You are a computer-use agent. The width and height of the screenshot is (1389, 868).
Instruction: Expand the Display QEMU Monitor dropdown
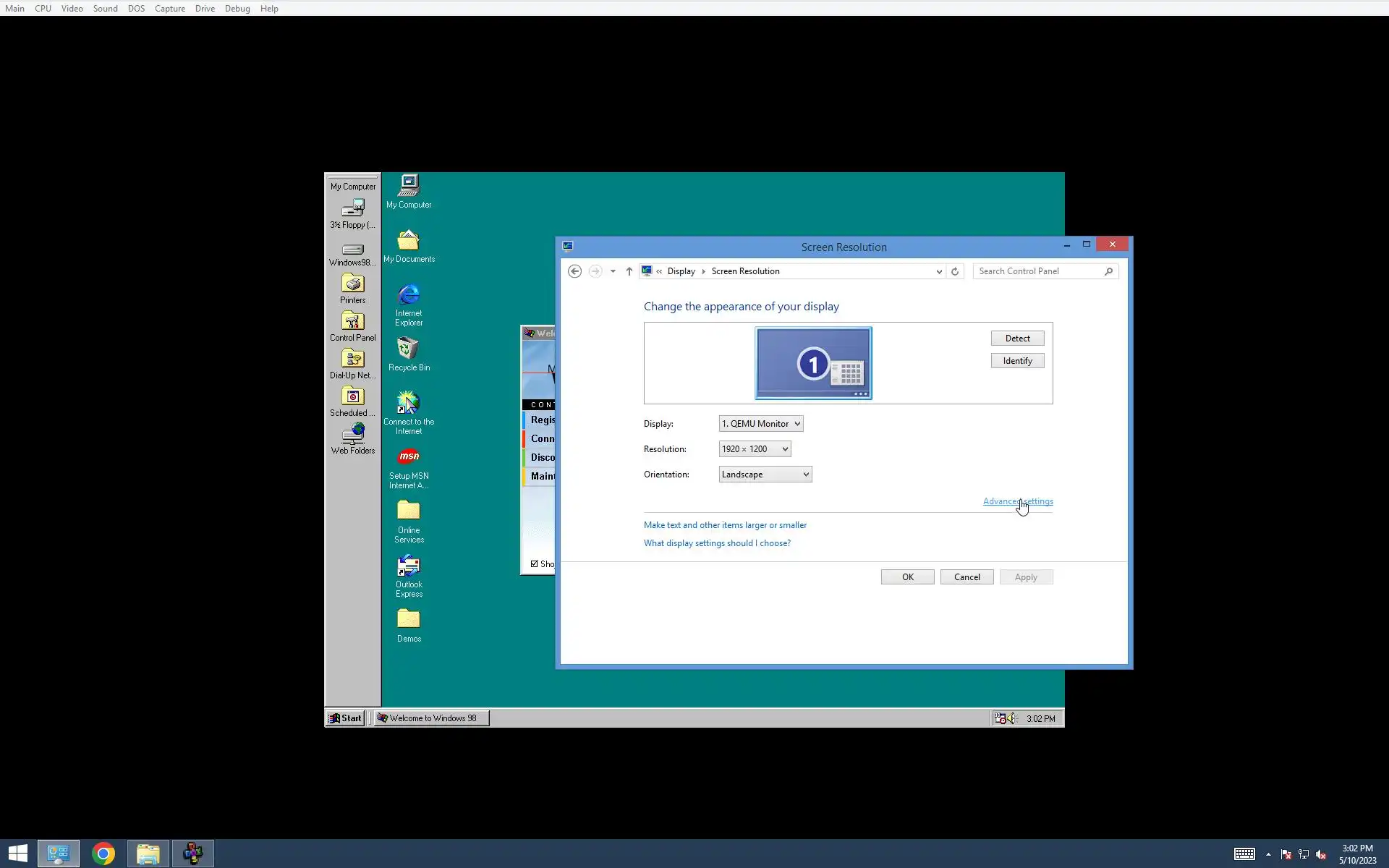(761, 424)
